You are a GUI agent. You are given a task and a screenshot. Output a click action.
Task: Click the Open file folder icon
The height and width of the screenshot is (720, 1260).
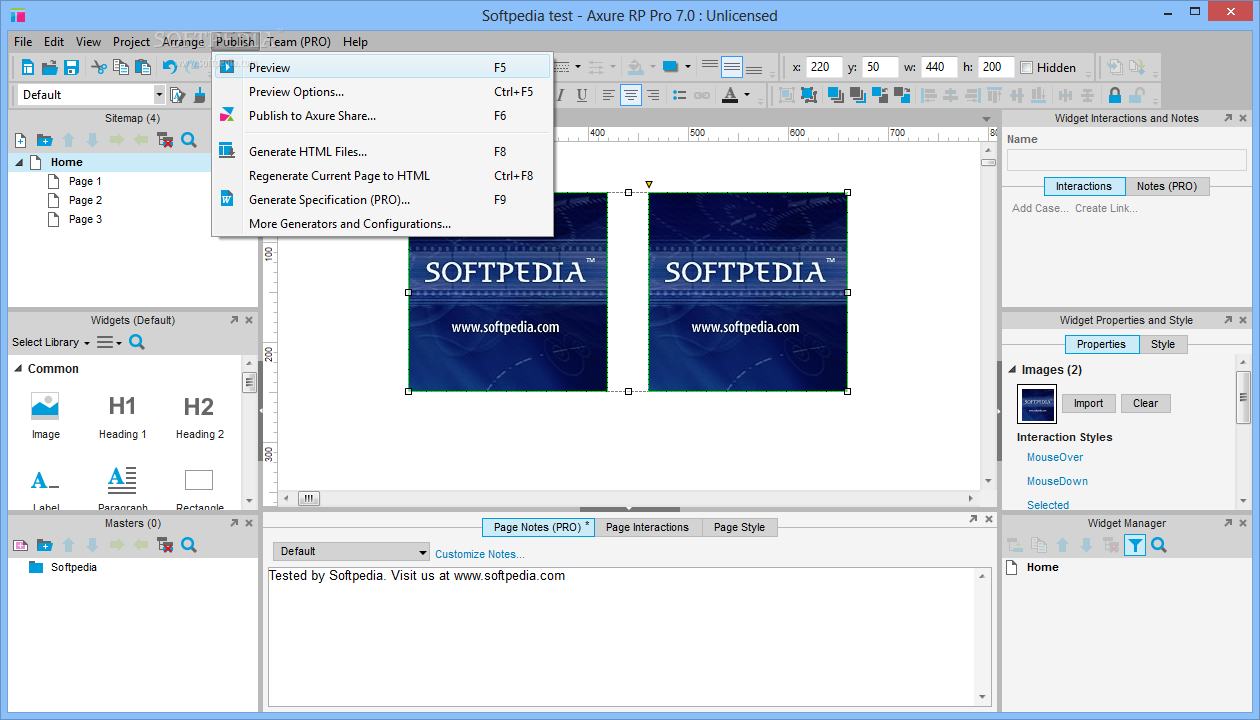tap(49, 67)
